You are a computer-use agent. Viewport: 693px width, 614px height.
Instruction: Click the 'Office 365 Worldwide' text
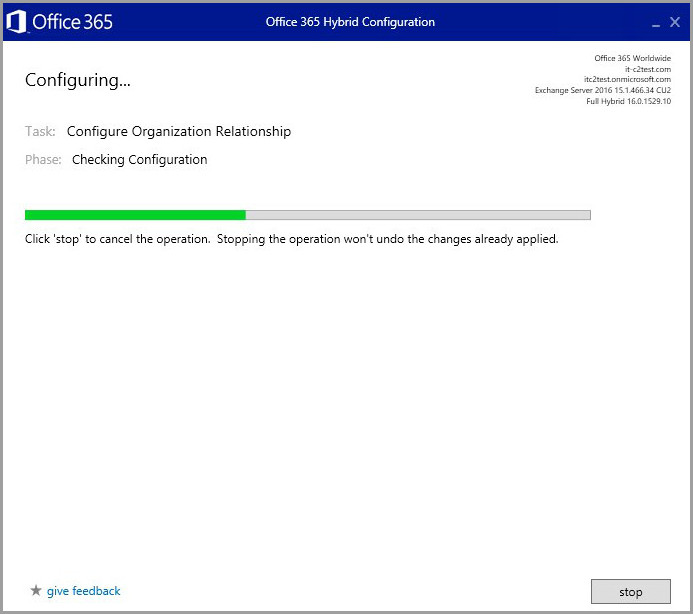coord(632,58)
